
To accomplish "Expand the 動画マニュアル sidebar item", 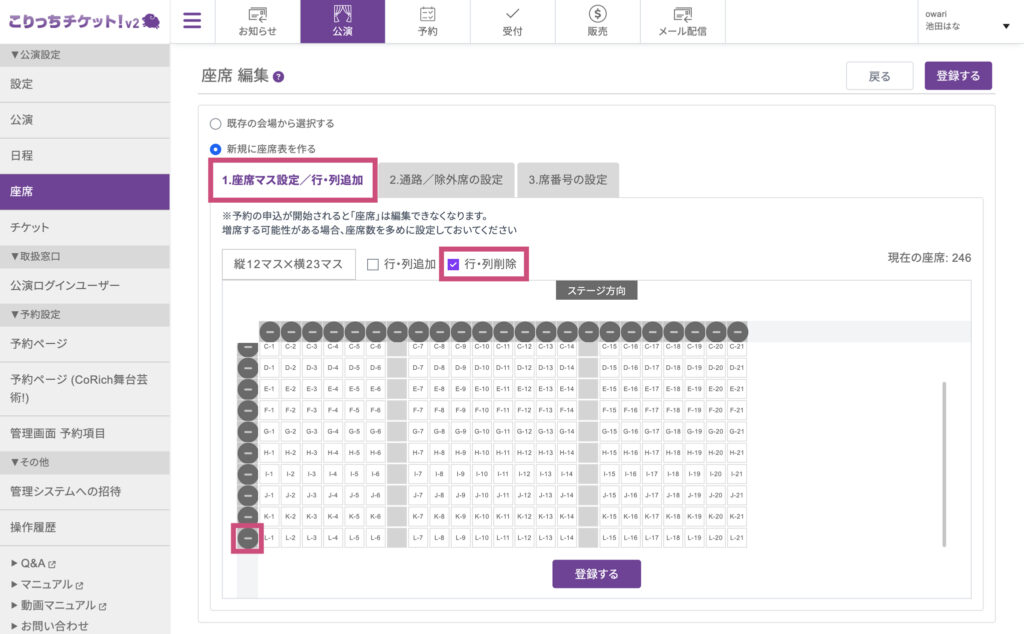I will 59,605.
